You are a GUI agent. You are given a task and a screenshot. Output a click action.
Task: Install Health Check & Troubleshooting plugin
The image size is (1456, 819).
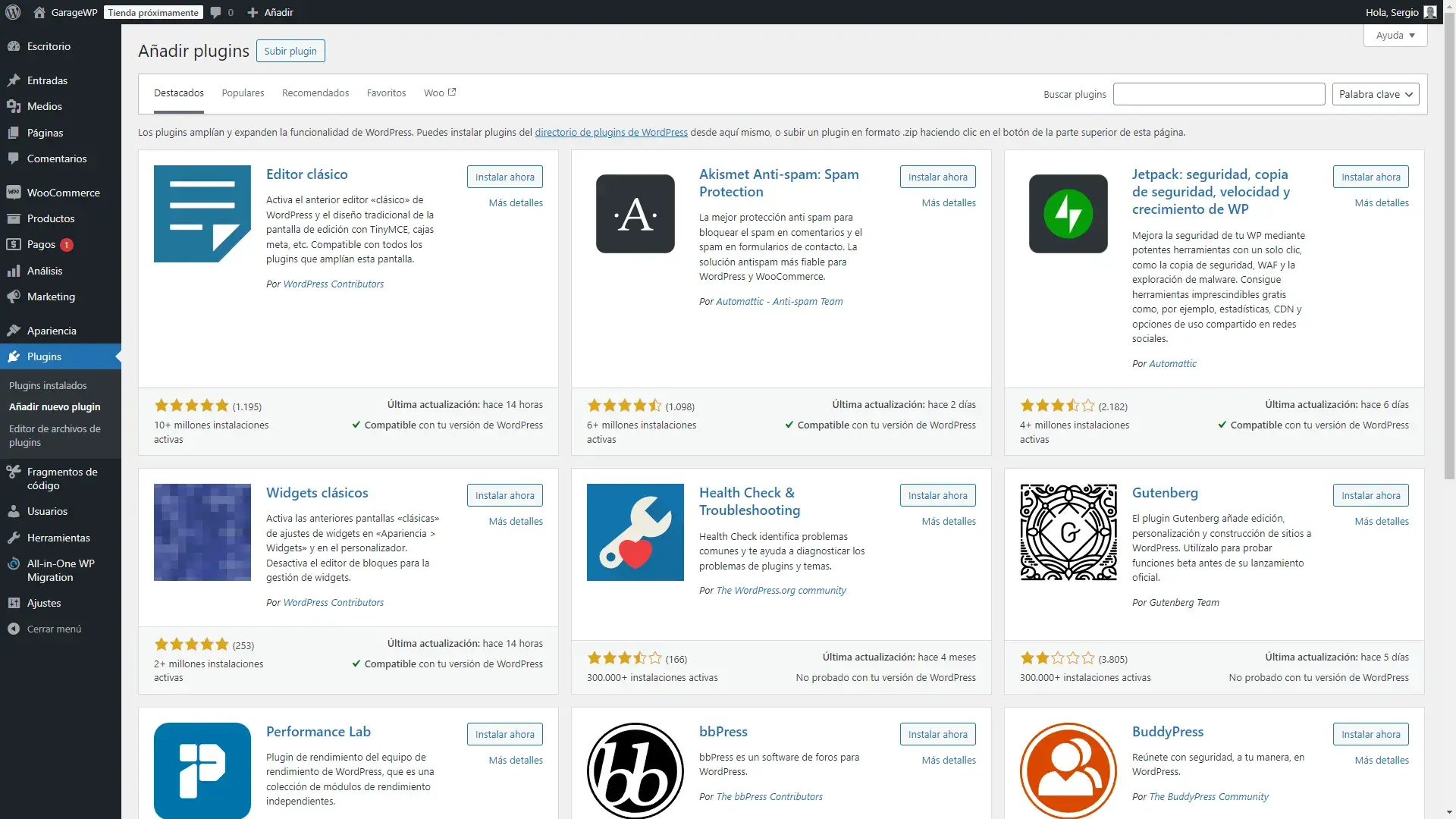[938, 495]
